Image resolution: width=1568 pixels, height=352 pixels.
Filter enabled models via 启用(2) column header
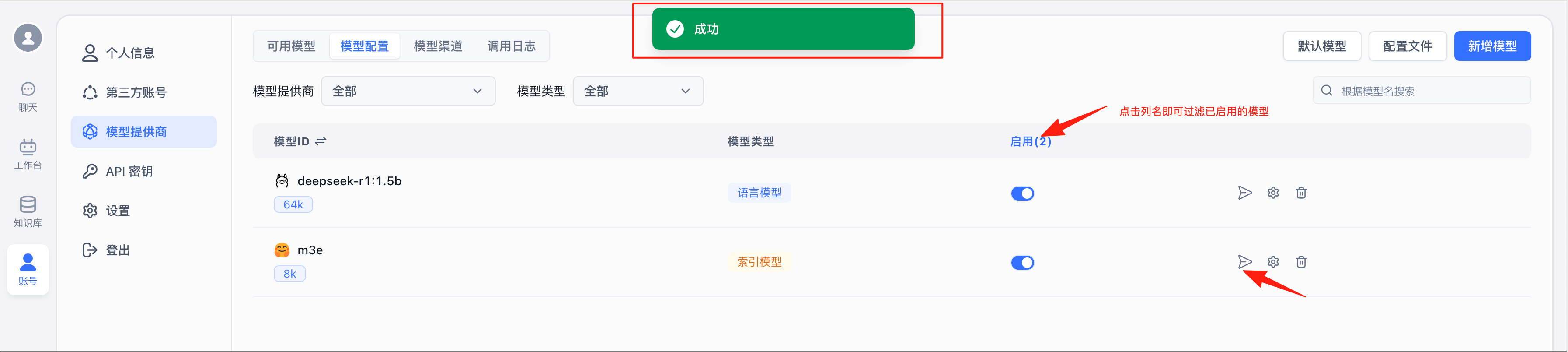[x=1030, y=142]
